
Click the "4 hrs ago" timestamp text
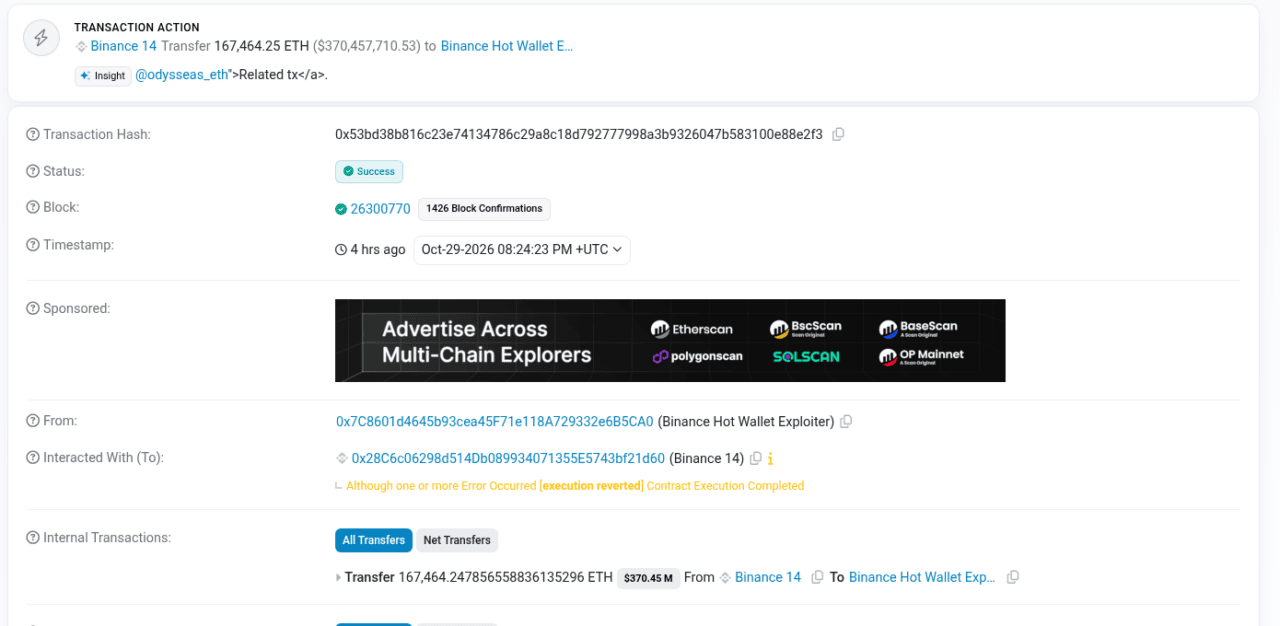pyautogui.click(x=378, y=249)
